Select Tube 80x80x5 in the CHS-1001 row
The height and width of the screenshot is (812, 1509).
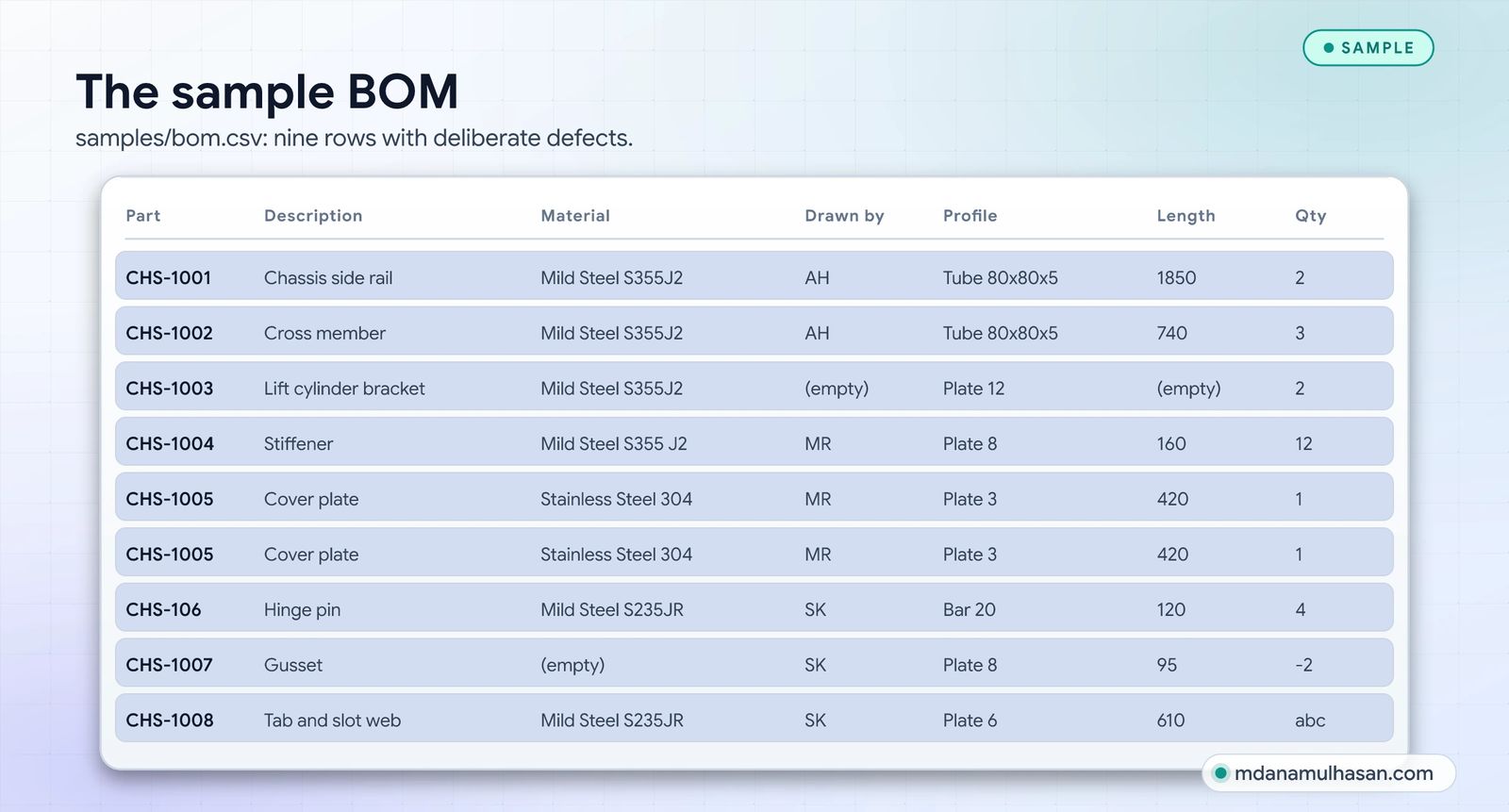coord(1000,278)
